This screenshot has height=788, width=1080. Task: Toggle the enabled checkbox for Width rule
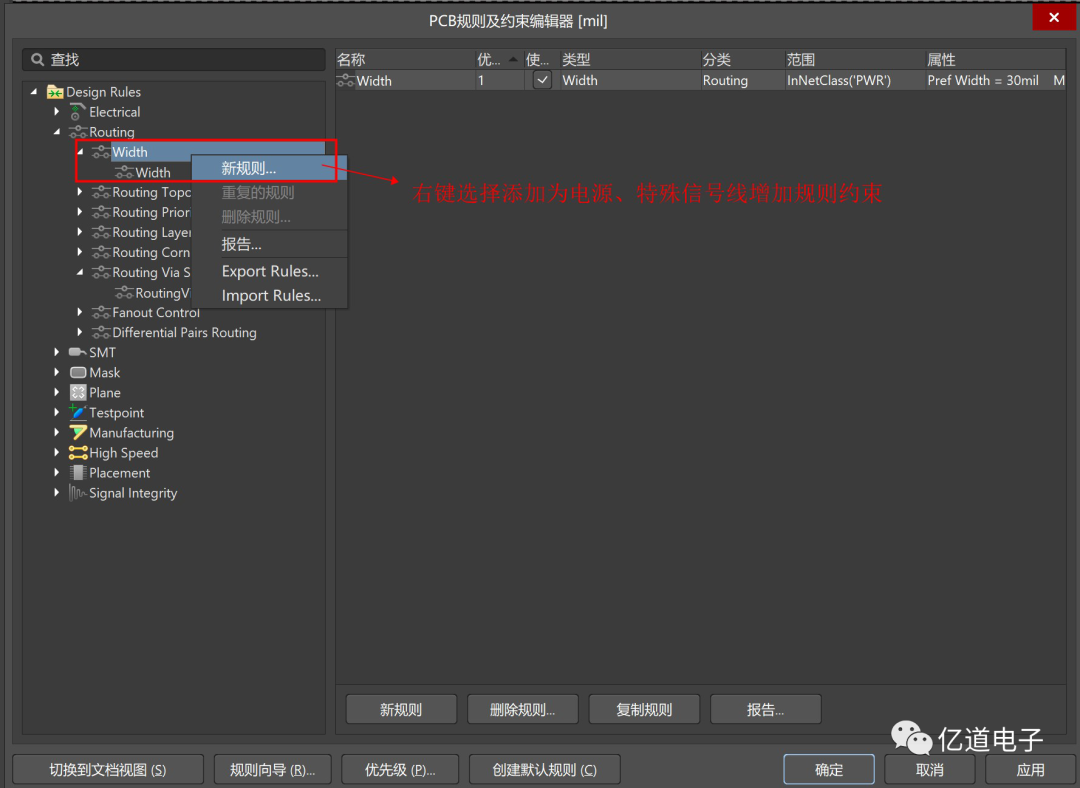tap(542, 80)
